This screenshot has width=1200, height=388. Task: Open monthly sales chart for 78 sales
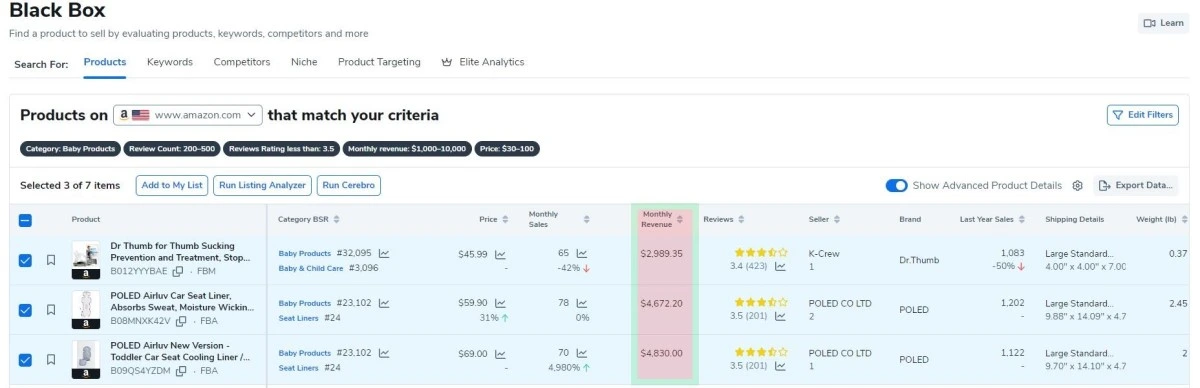582,303
